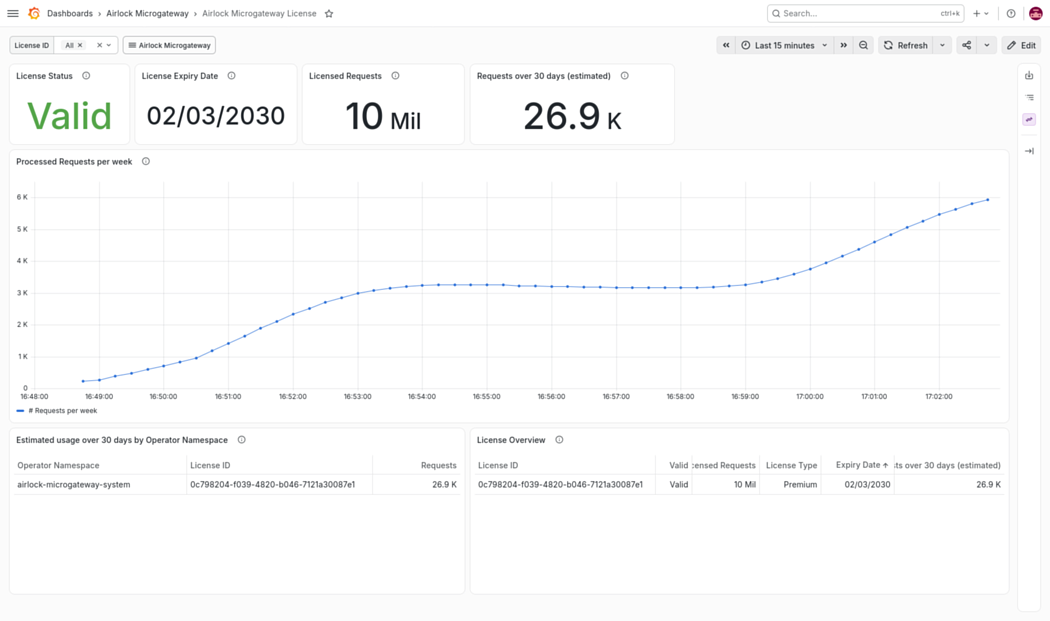The height and width of the screenshot is (621, 1050).
Task: Expand the refresh interval dropdown arrow
Action: pyautogui.click(x=942, y=46)
